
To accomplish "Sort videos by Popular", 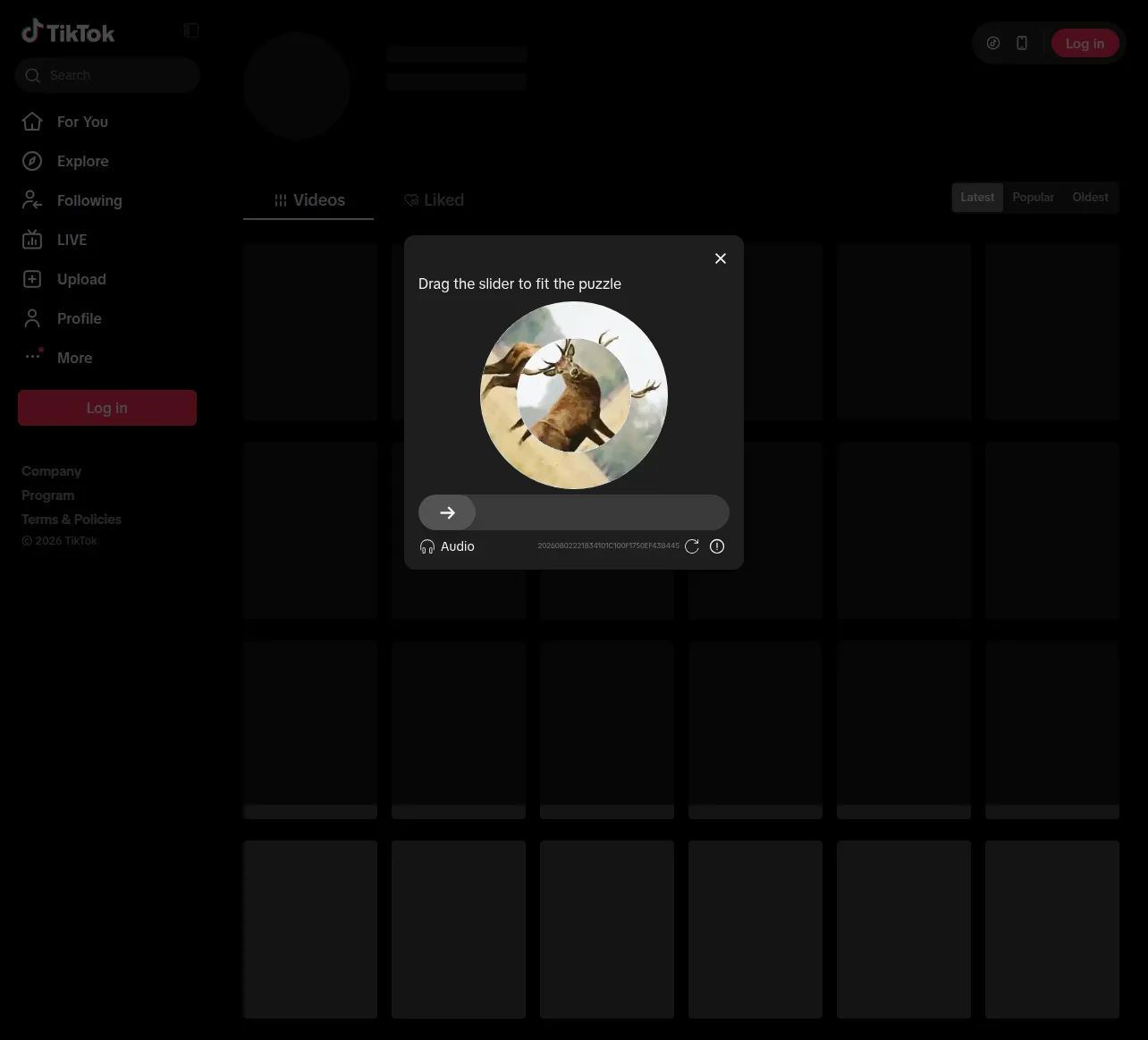I will pos(1033,198).
